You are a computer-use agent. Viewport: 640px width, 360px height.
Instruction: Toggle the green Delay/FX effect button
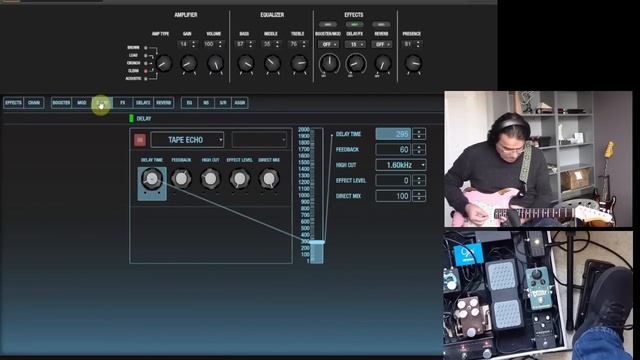[354, 24]
